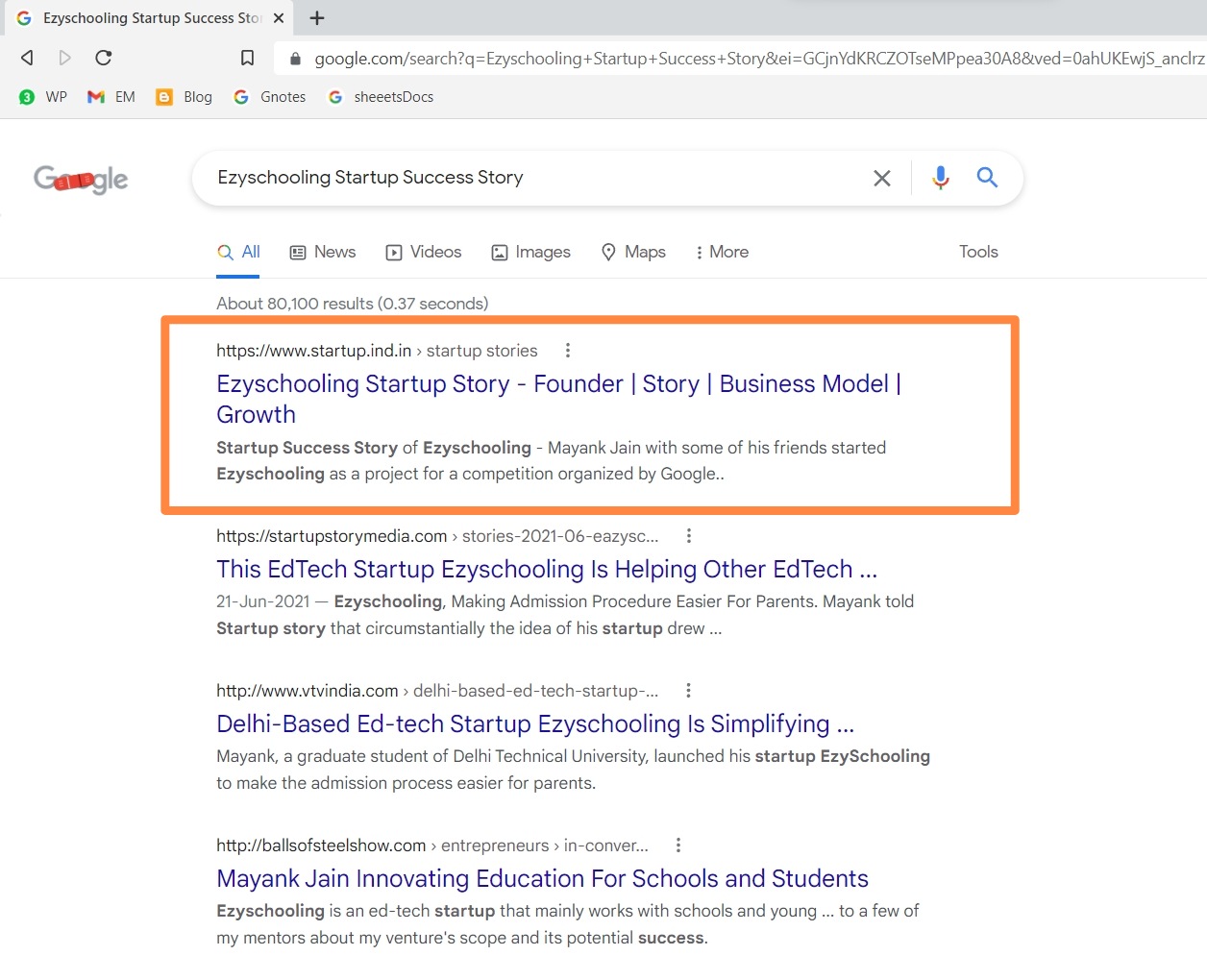
Task: Click the https://www.startup.ind.in URL text
Action: pyautogui.click(x=313, y=351)
